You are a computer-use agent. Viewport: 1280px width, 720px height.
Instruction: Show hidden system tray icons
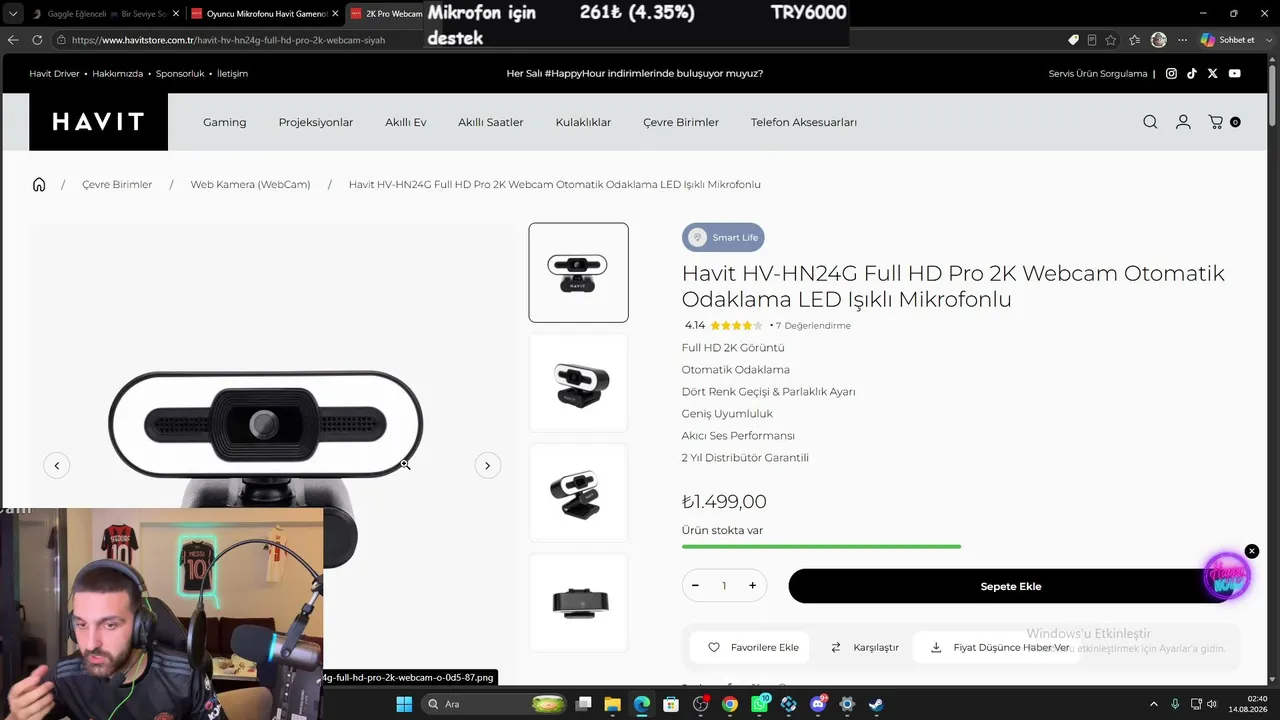(1153, 704)
